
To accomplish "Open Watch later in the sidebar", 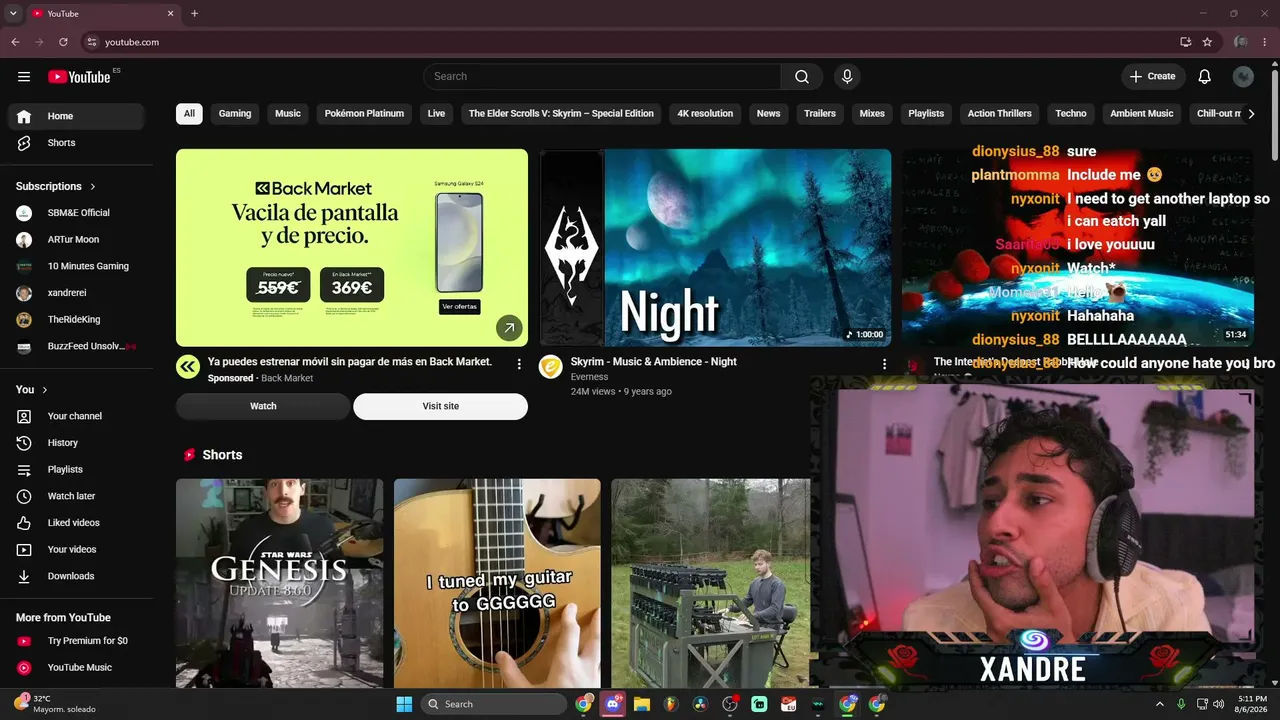I will tap(76, 496).
